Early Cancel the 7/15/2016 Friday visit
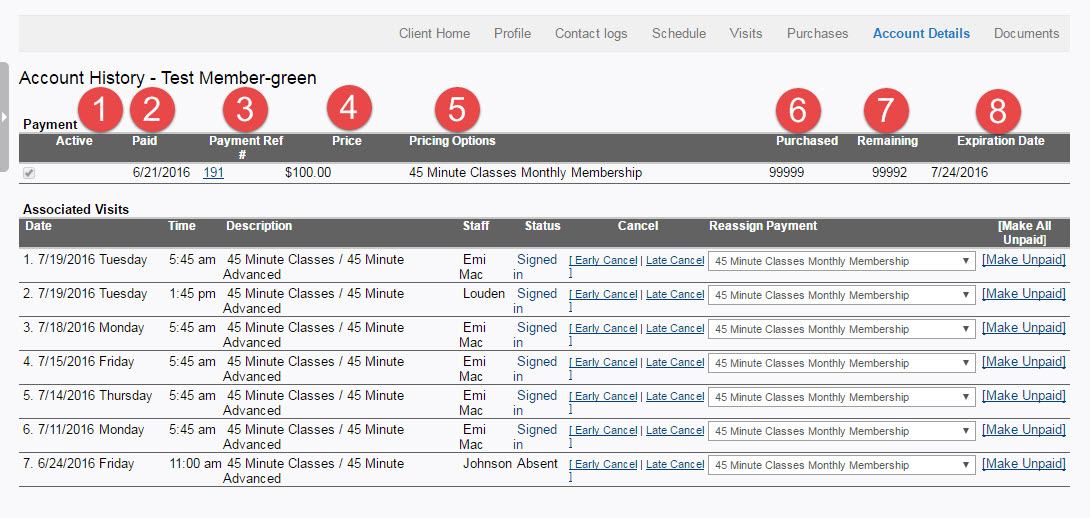 tap(603, 362)
